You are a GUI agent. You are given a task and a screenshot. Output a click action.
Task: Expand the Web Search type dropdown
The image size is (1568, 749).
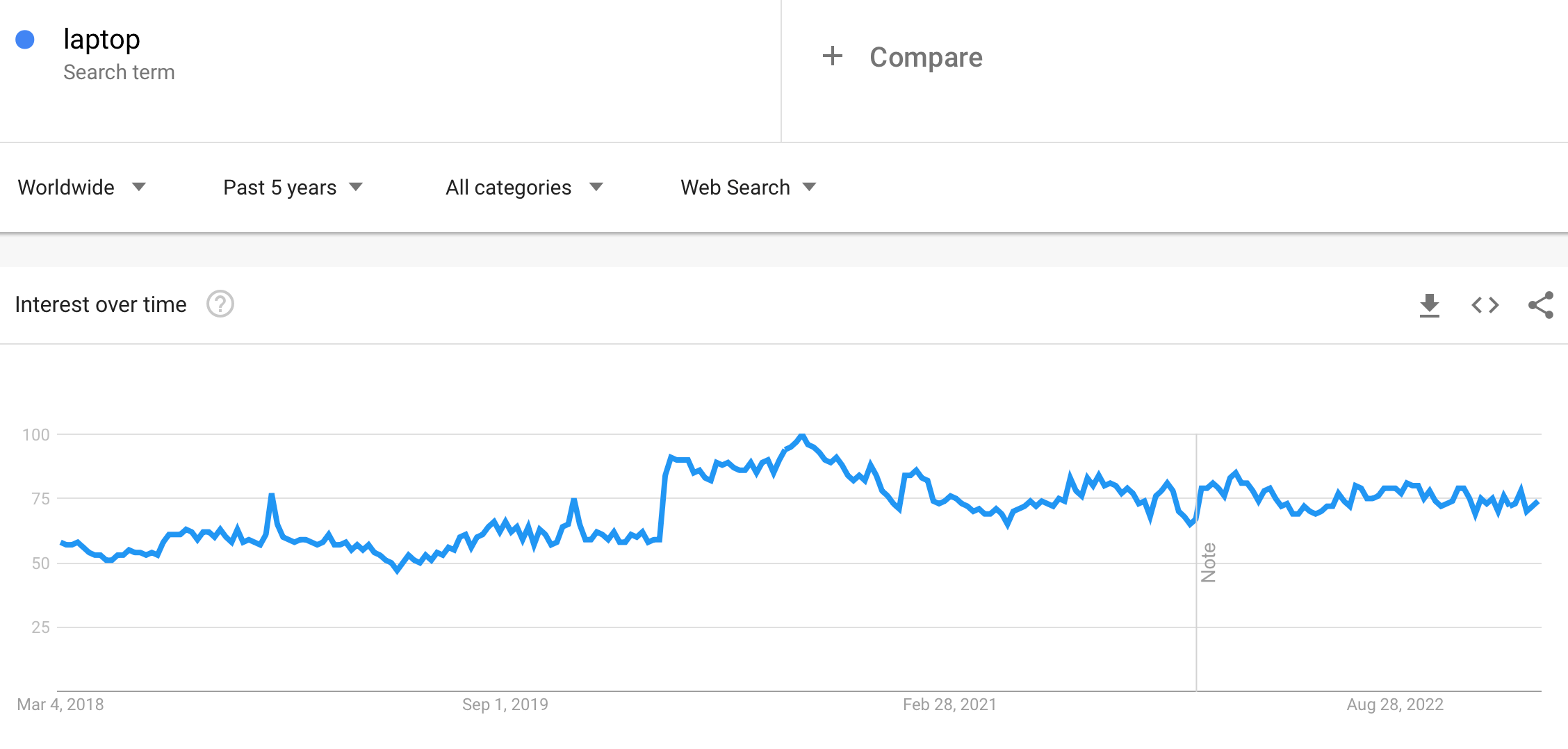point(748,188)
